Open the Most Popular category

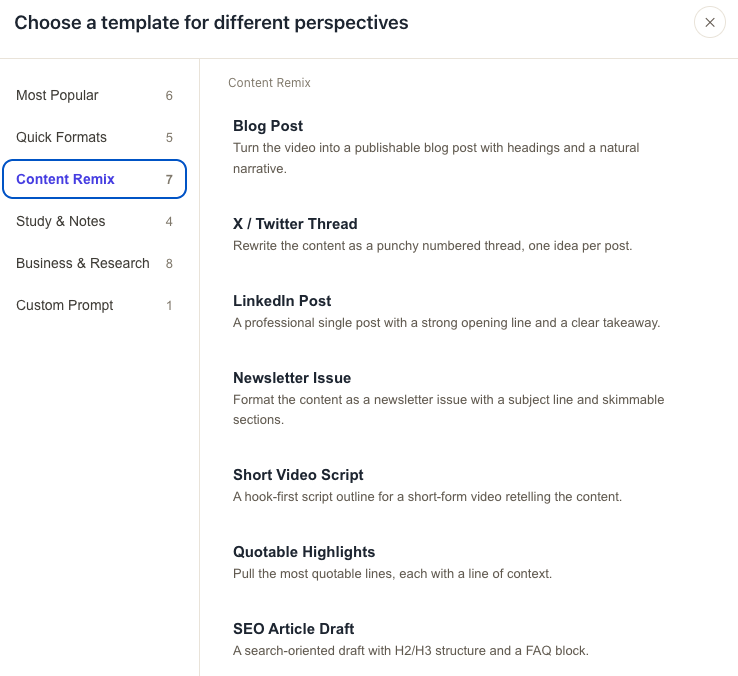94,95
